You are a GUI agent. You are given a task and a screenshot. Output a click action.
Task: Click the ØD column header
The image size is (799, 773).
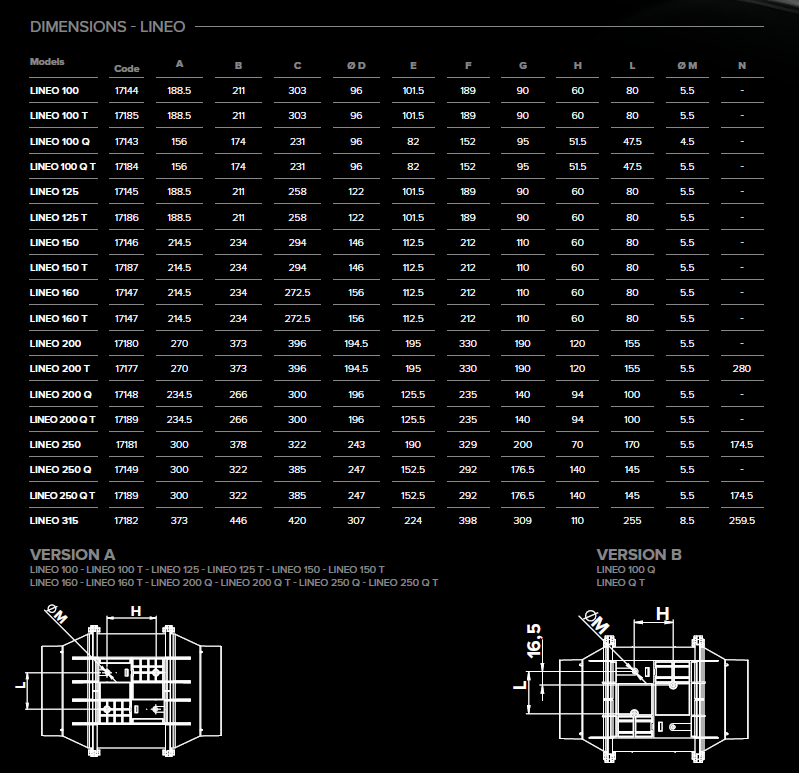[356, 66]
